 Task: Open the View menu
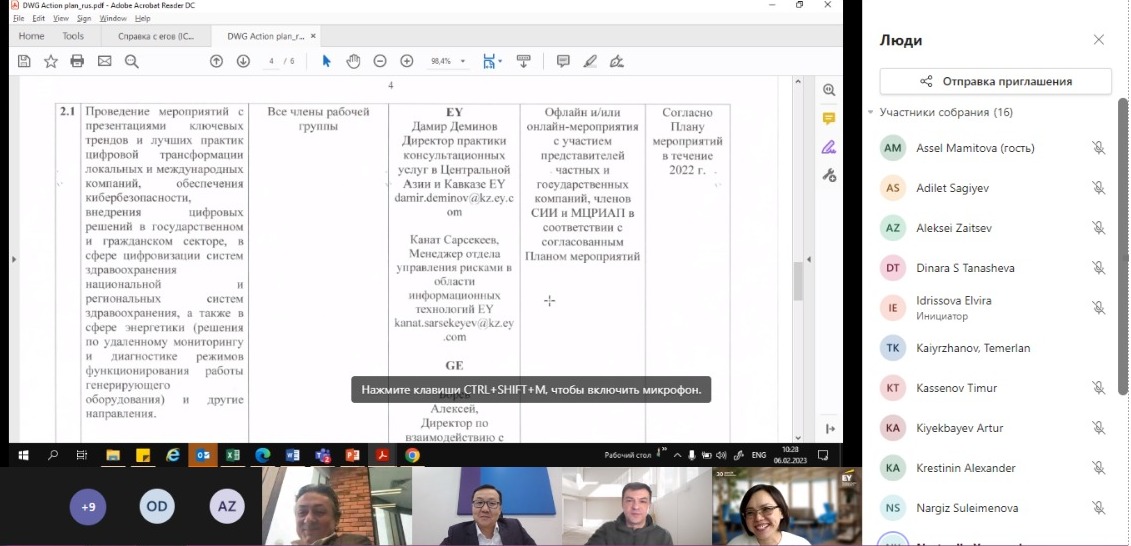pos(61,18)
